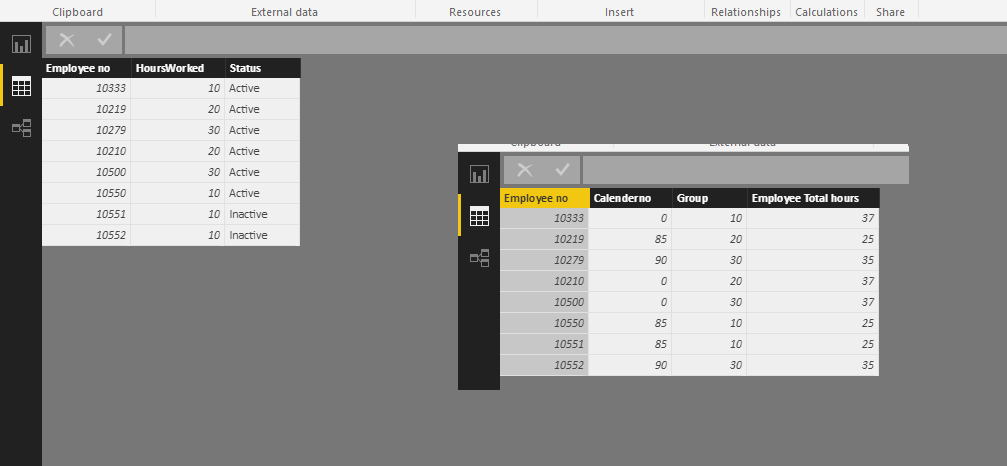Cancel formula with inset window X icon
Viewport: 1007px width, 466px height.
pyautogui.click(x=525, y=169)
